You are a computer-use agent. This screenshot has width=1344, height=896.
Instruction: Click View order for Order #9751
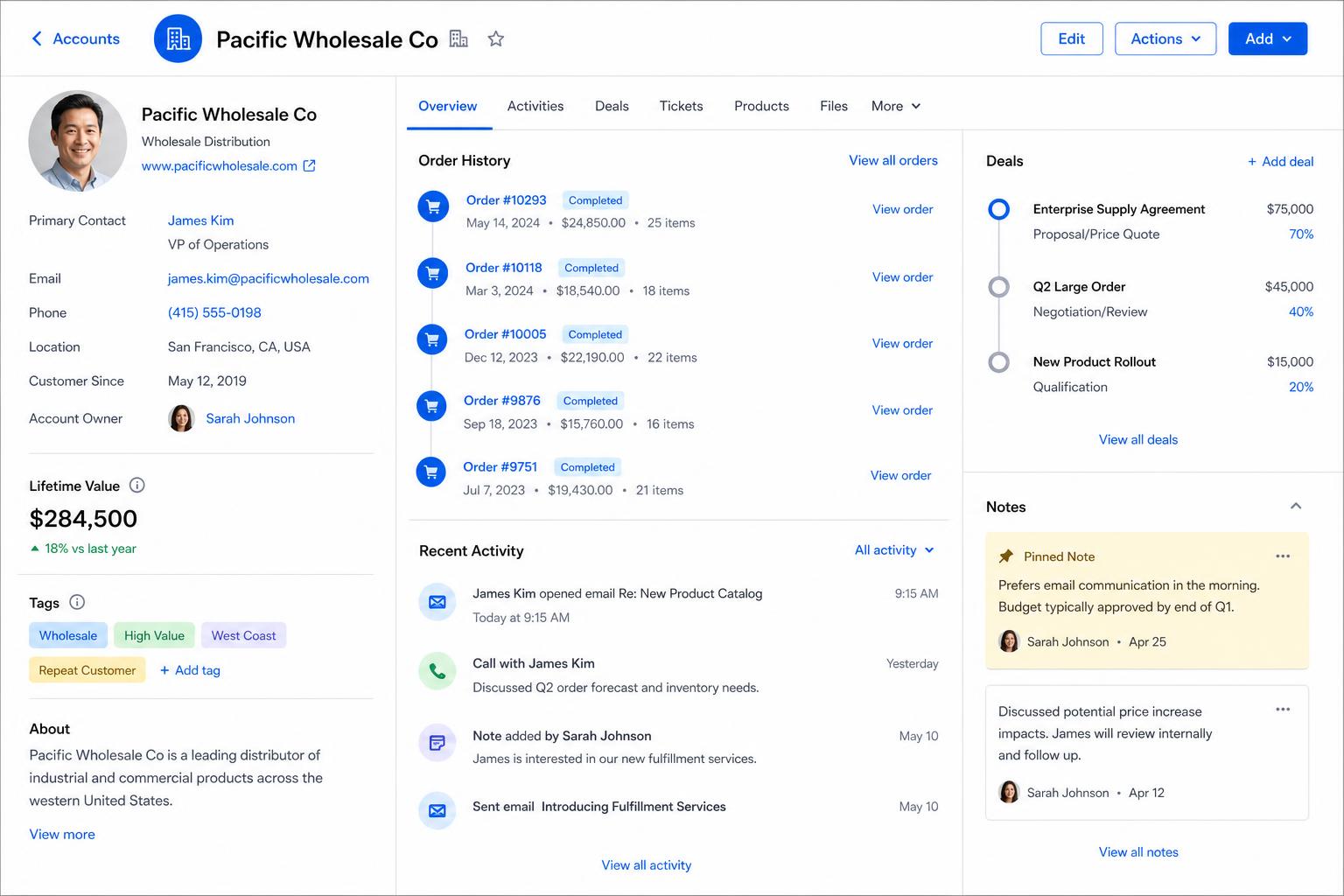tap(900, 475)
